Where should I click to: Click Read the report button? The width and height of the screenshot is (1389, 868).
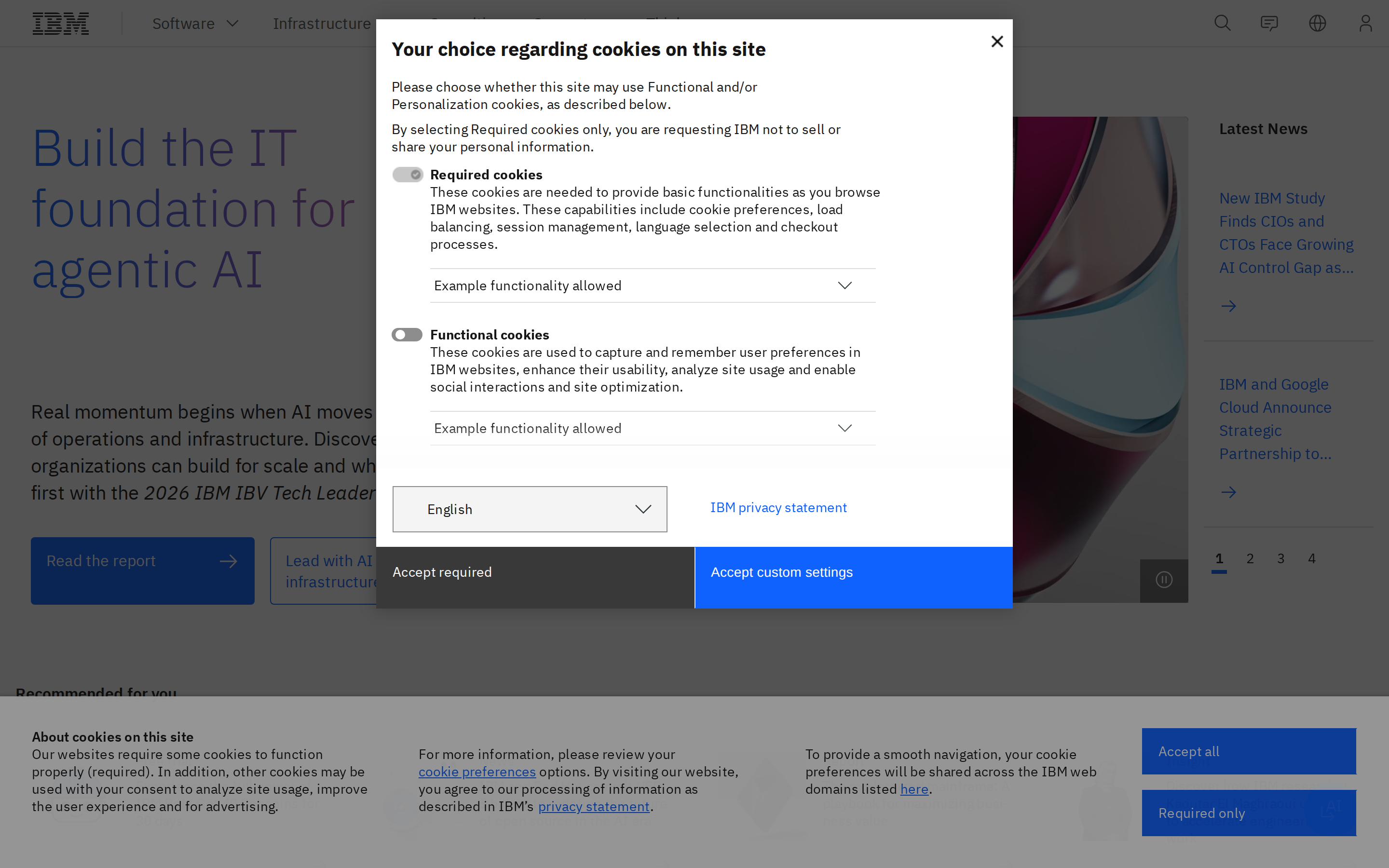[142, 570]
